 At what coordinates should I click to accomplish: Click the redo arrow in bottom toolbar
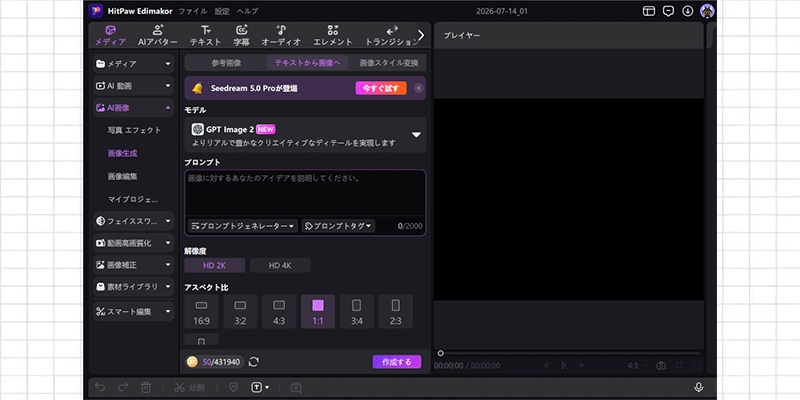point(123,387)
